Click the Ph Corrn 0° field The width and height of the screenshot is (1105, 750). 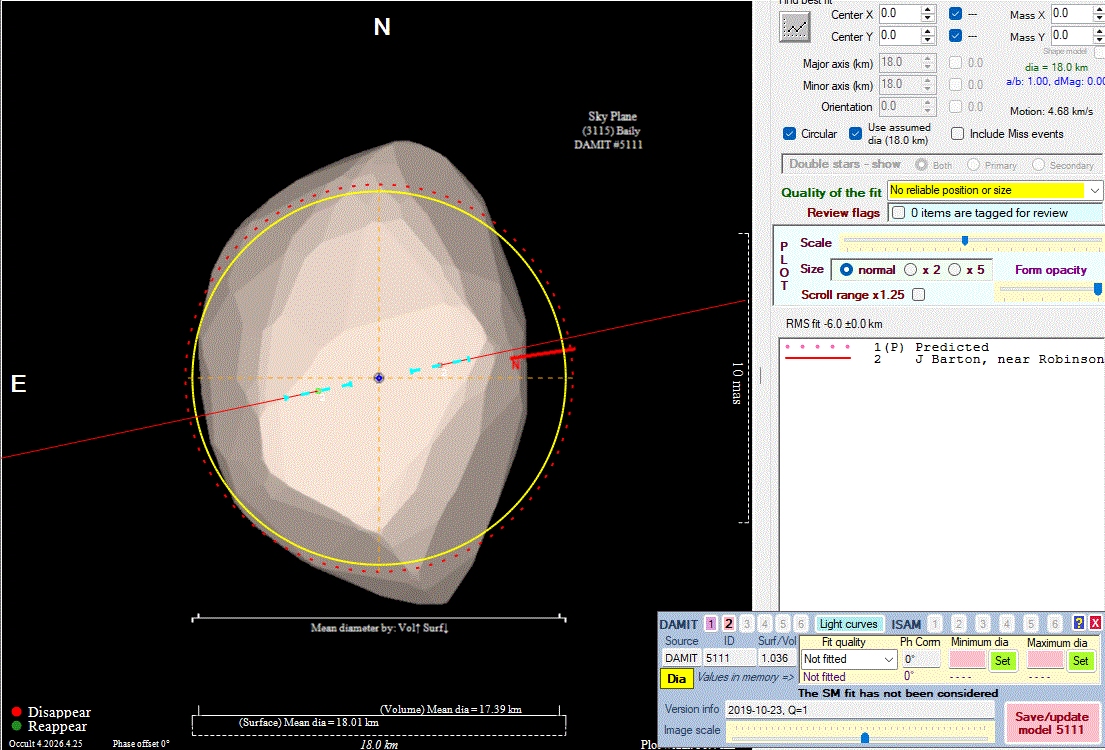pyautogui.click(x=921, y=659)
